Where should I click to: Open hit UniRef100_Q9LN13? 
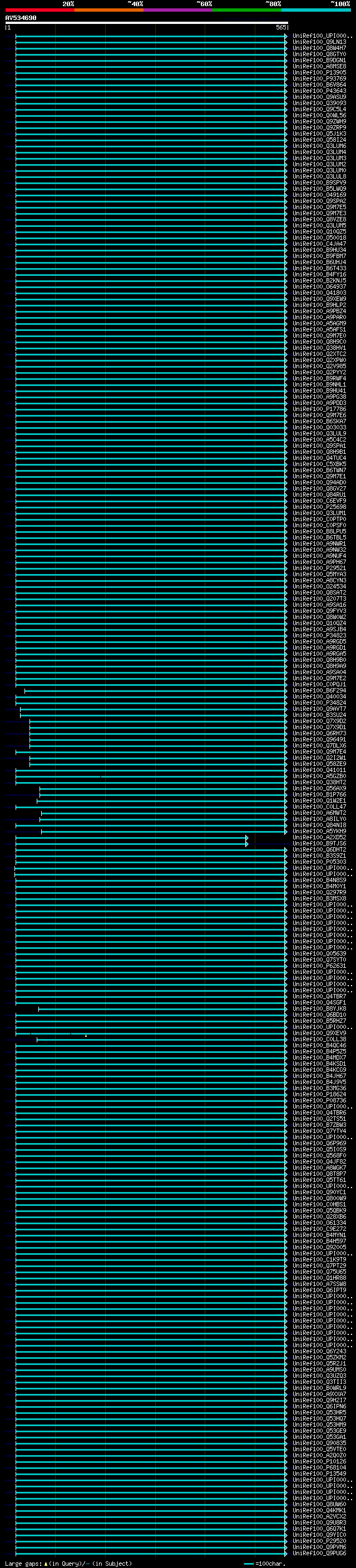pos(319,42)
